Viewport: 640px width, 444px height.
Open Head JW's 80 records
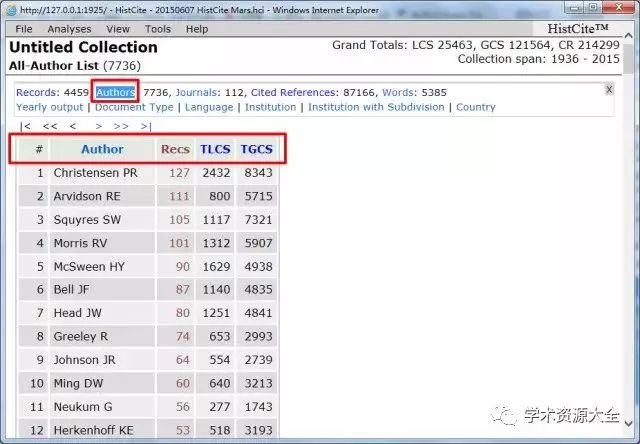tap(183, 313)
